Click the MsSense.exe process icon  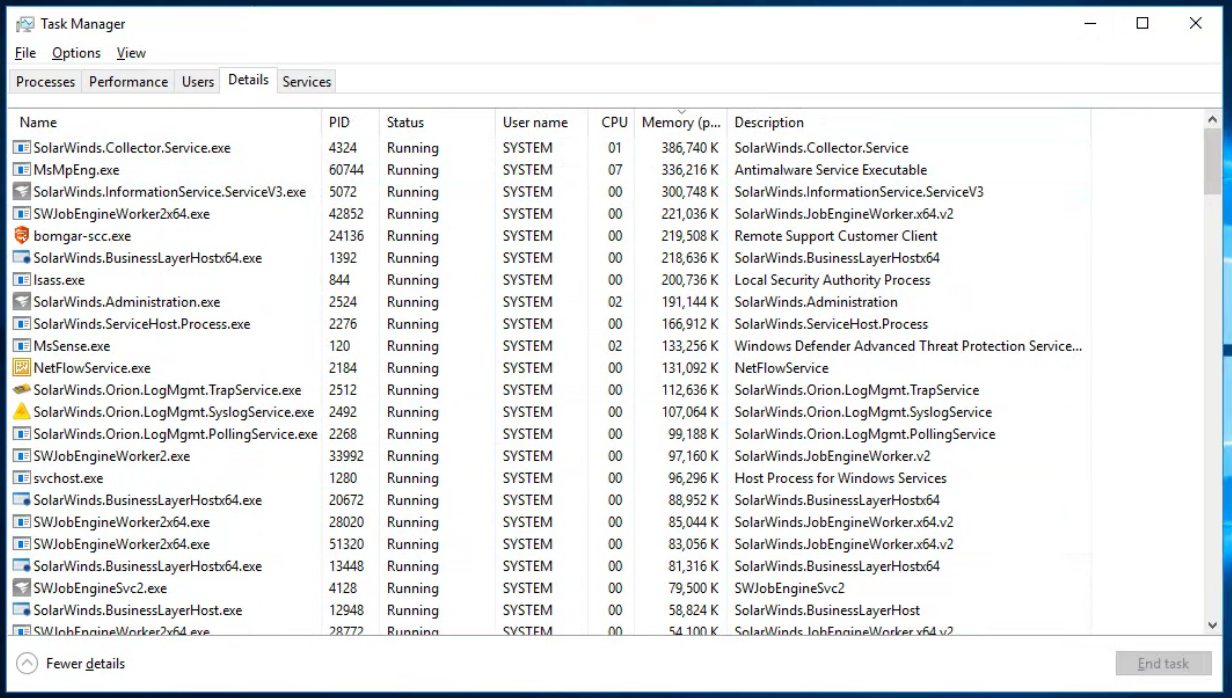click(22, 346)
